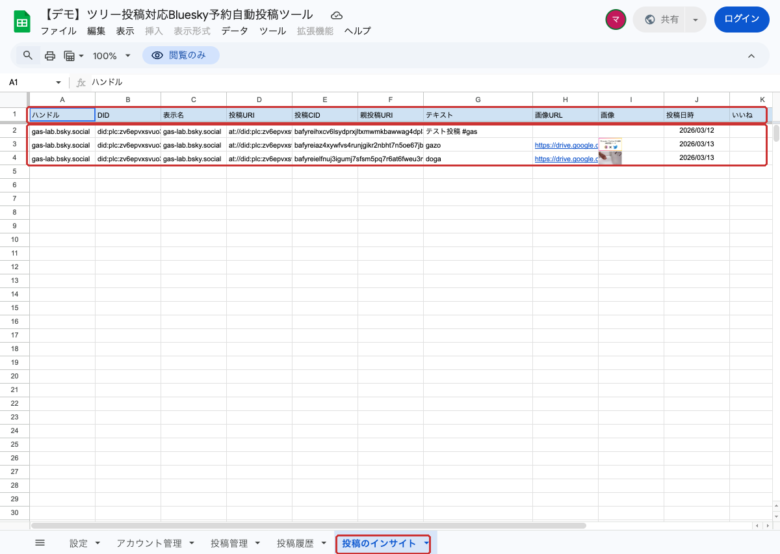Switch to the 投稿履歴 sheet tab

coord(295,543)
